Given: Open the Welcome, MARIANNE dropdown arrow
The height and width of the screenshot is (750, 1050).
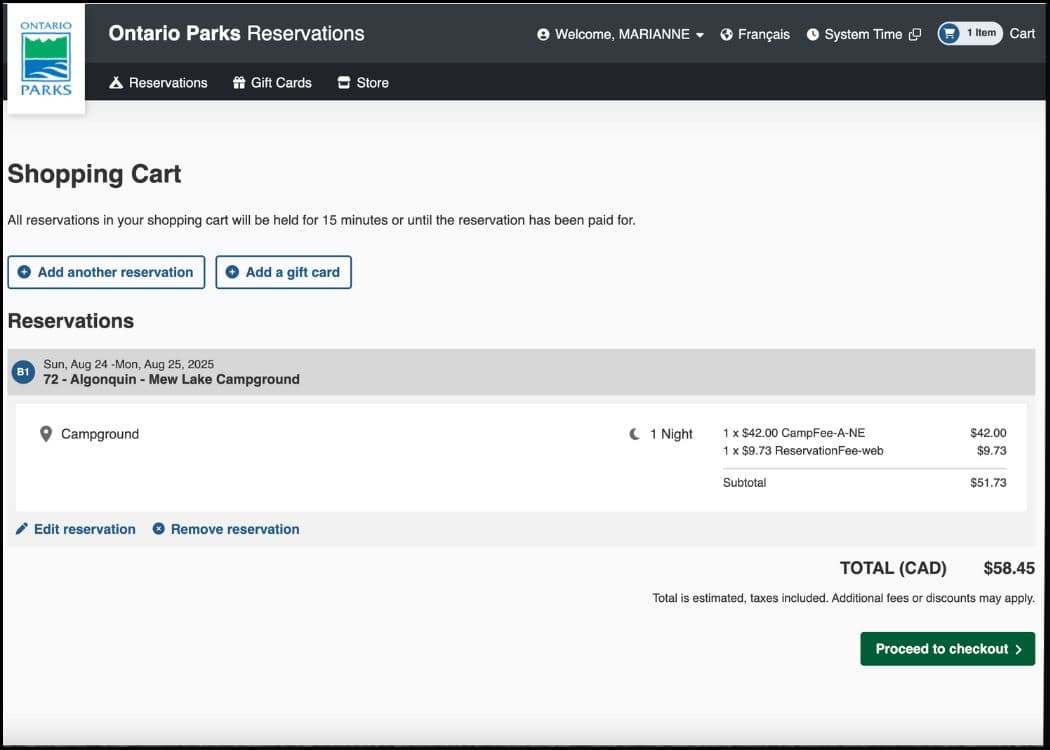Looking at the screenshot, I should coord(700,35).
